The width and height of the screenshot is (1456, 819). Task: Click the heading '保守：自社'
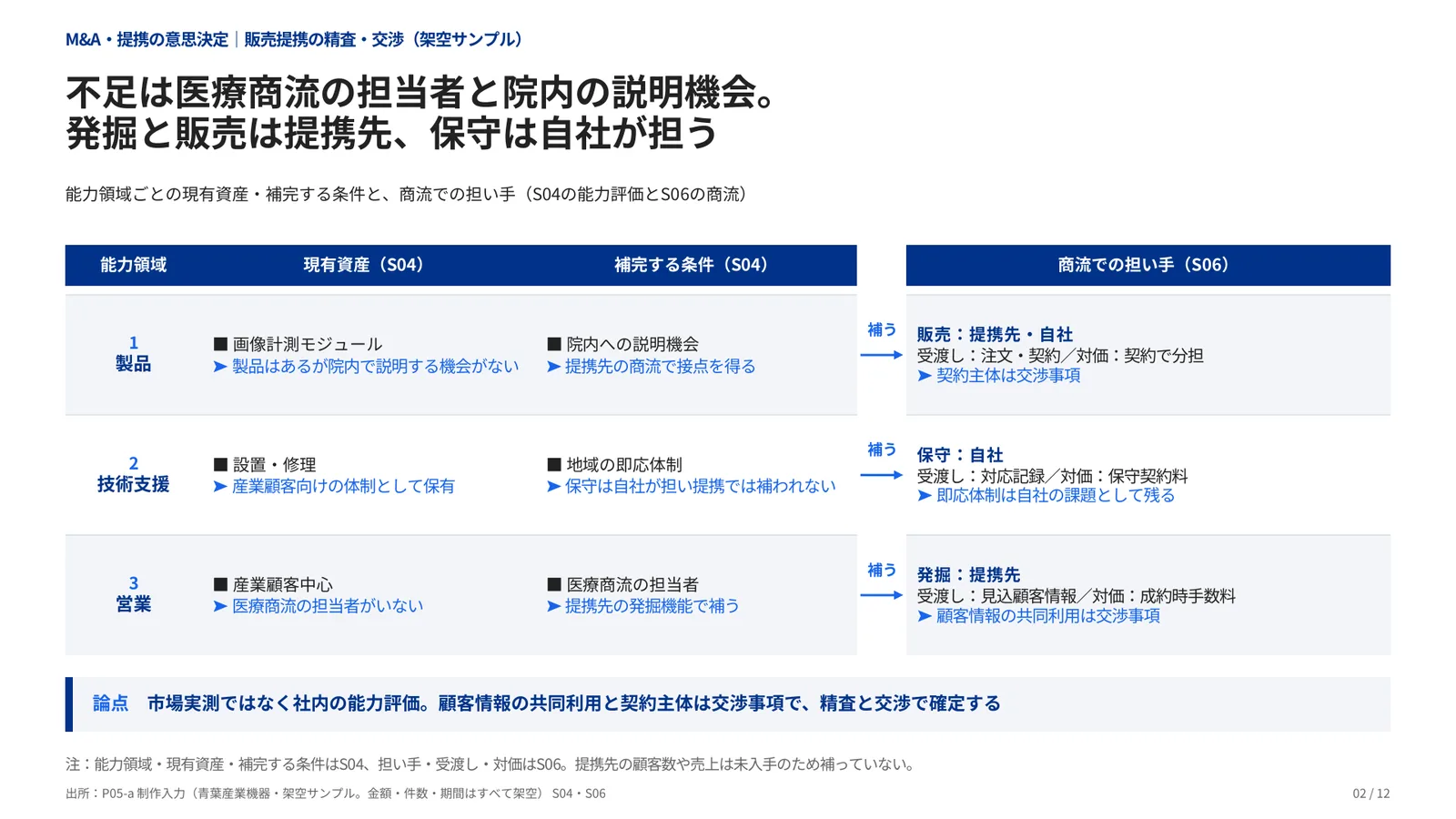point(959,454)
